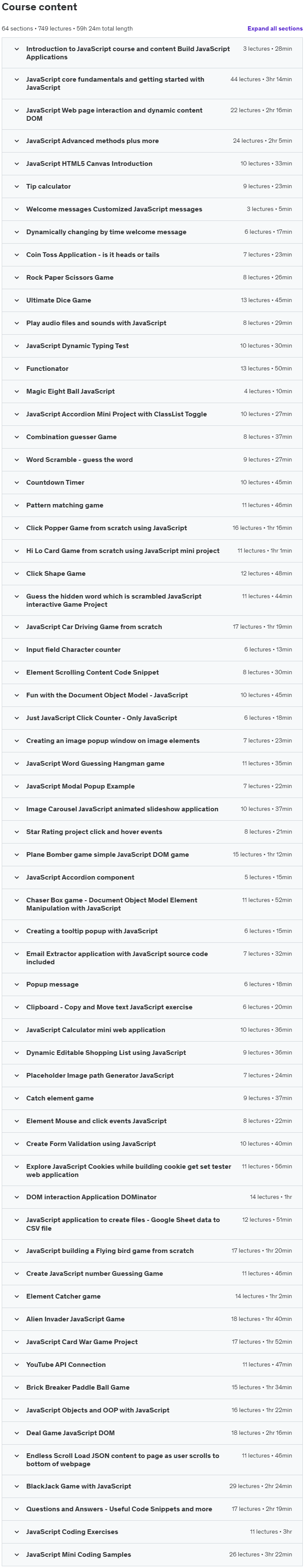Screen dimensions: 305x1568
Task: Expand chevron next to Click Shape Game
Action: point(16,573)
